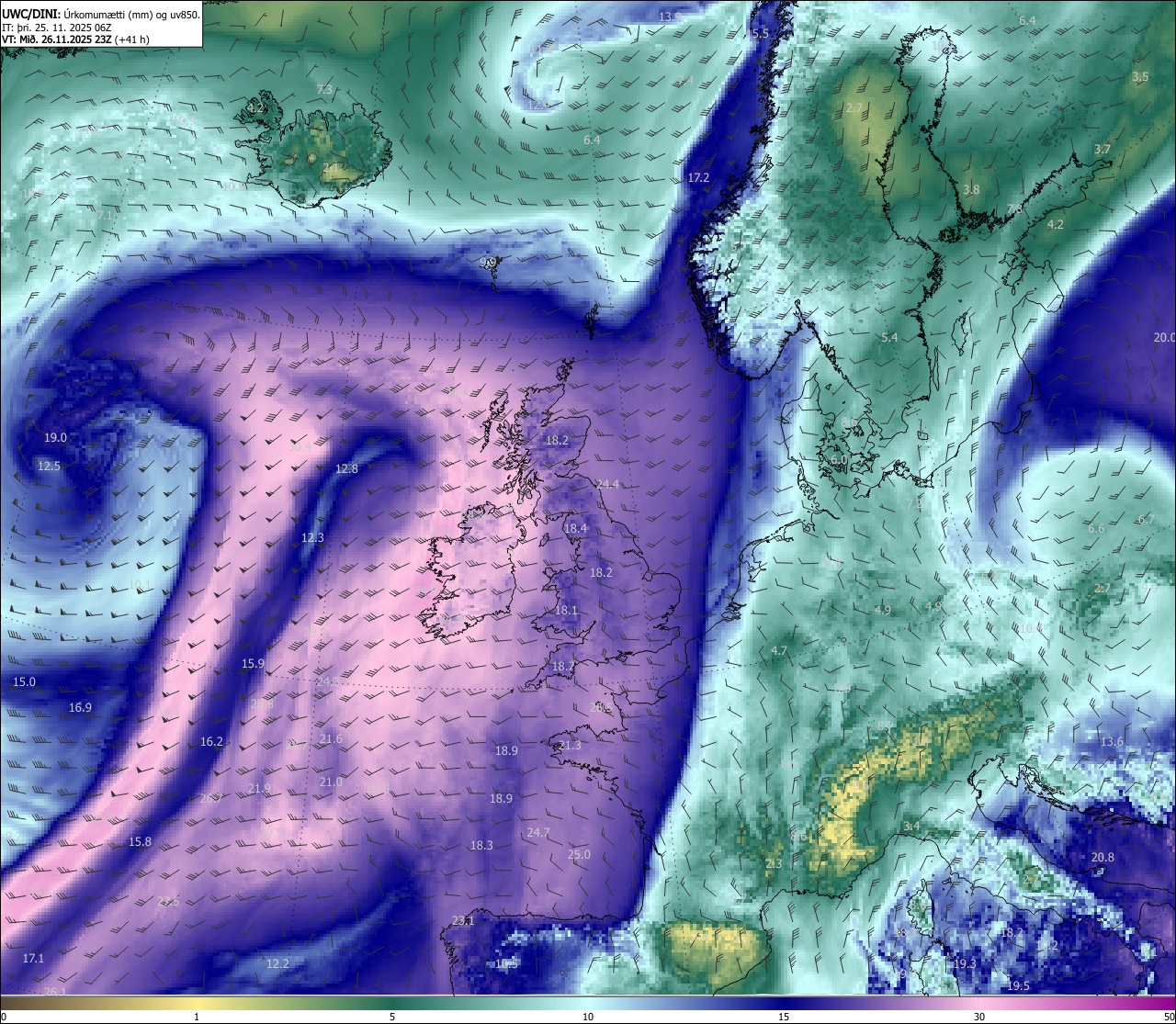
Task: Select the 18.7 value over southwest England
Action: click(562, 667)
